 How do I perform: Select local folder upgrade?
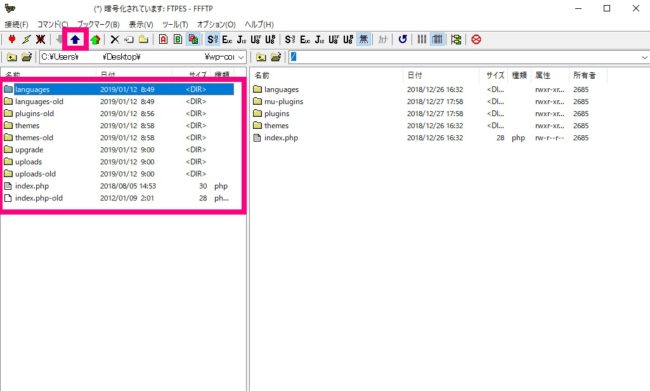pos(29,150)
